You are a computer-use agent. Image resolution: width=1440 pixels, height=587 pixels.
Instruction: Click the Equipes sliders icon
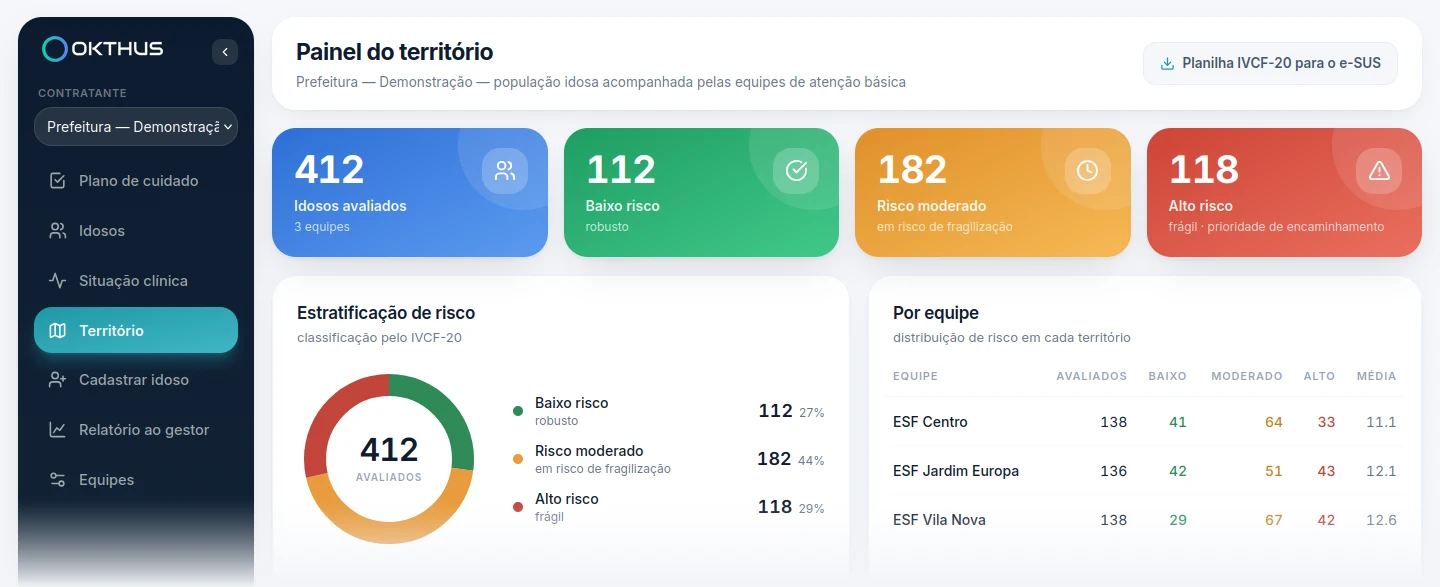click(x=58, y=480)
